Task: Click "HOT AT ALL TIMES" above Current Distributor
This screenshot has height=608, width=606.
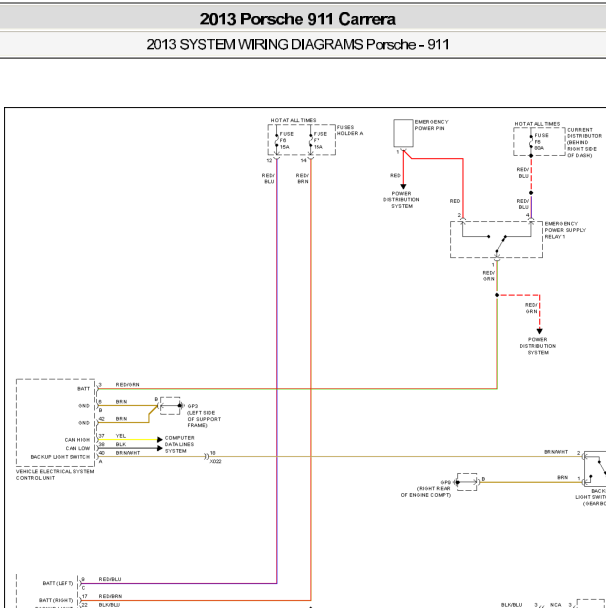Action: 537,124
